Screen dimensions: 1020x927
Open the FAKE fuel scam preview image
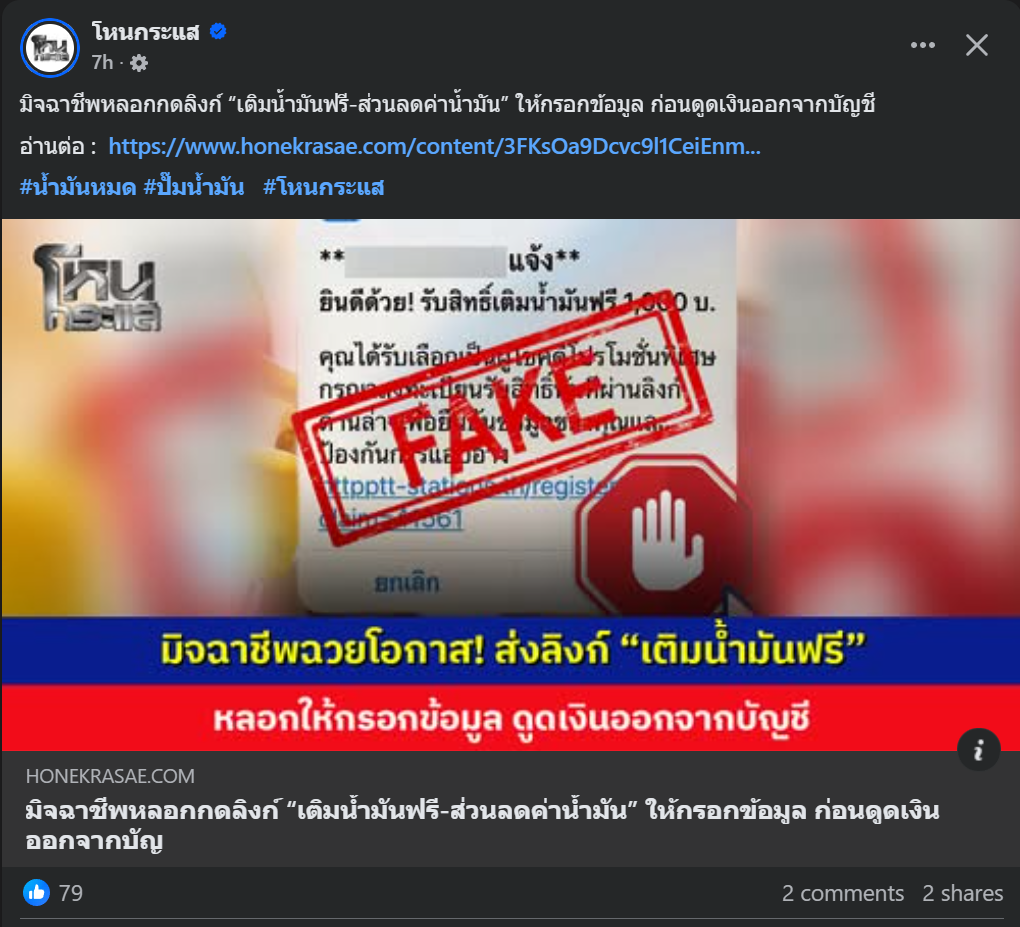(510, 485)
